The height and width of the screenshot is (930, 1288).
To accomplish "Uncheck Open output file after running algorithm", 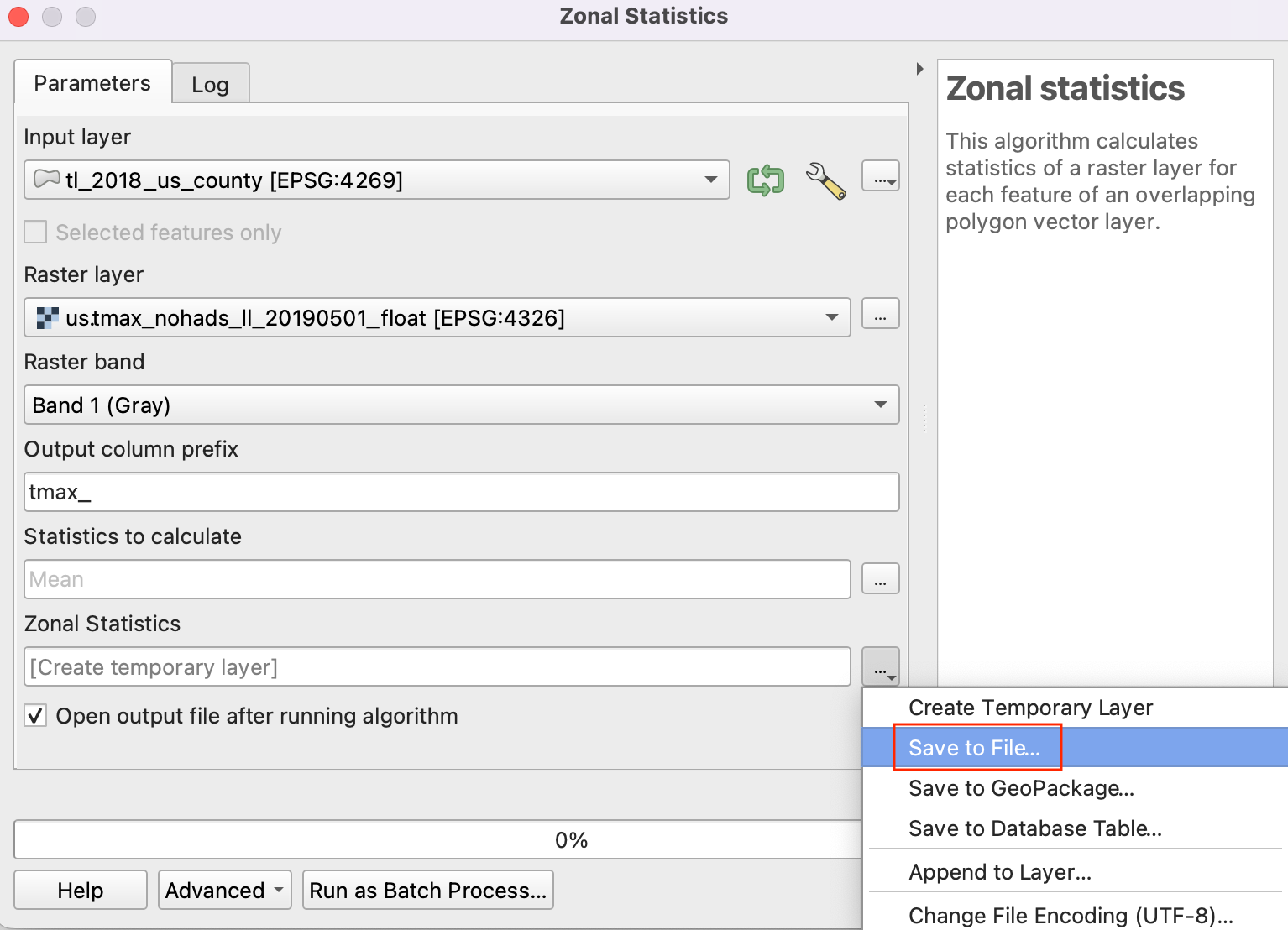I will pyautogui.click(x=35, y=716).
